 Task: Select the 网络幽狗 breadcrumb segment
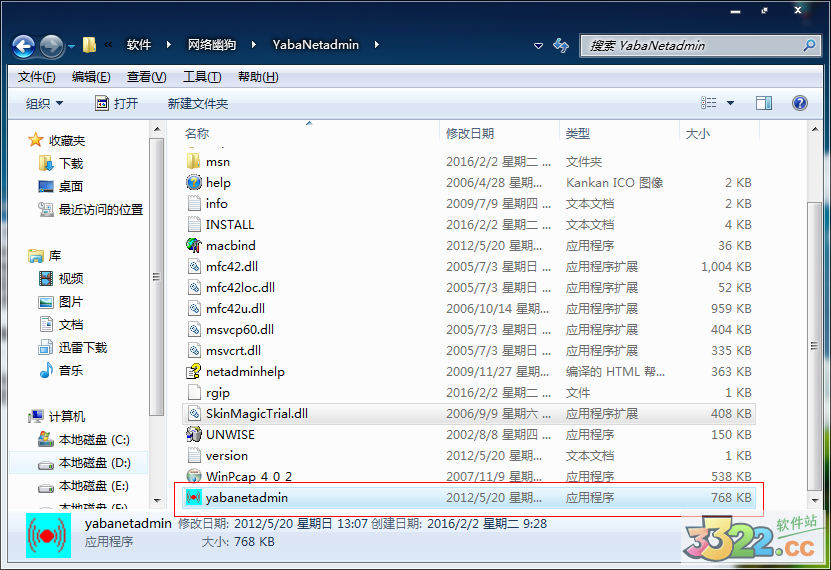tap(211, 45)
